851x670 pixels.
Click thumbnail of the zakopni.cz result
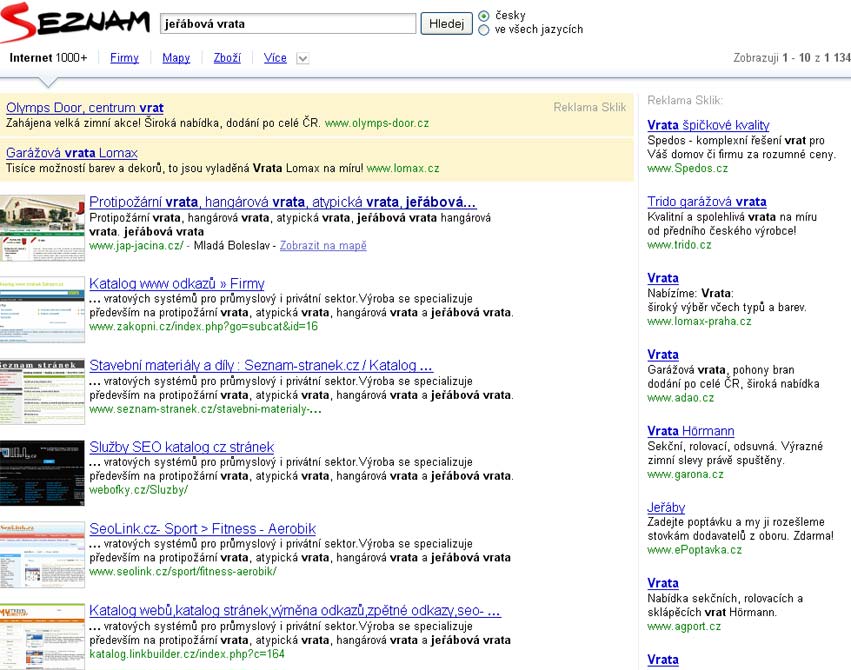[x=42, y=309]
